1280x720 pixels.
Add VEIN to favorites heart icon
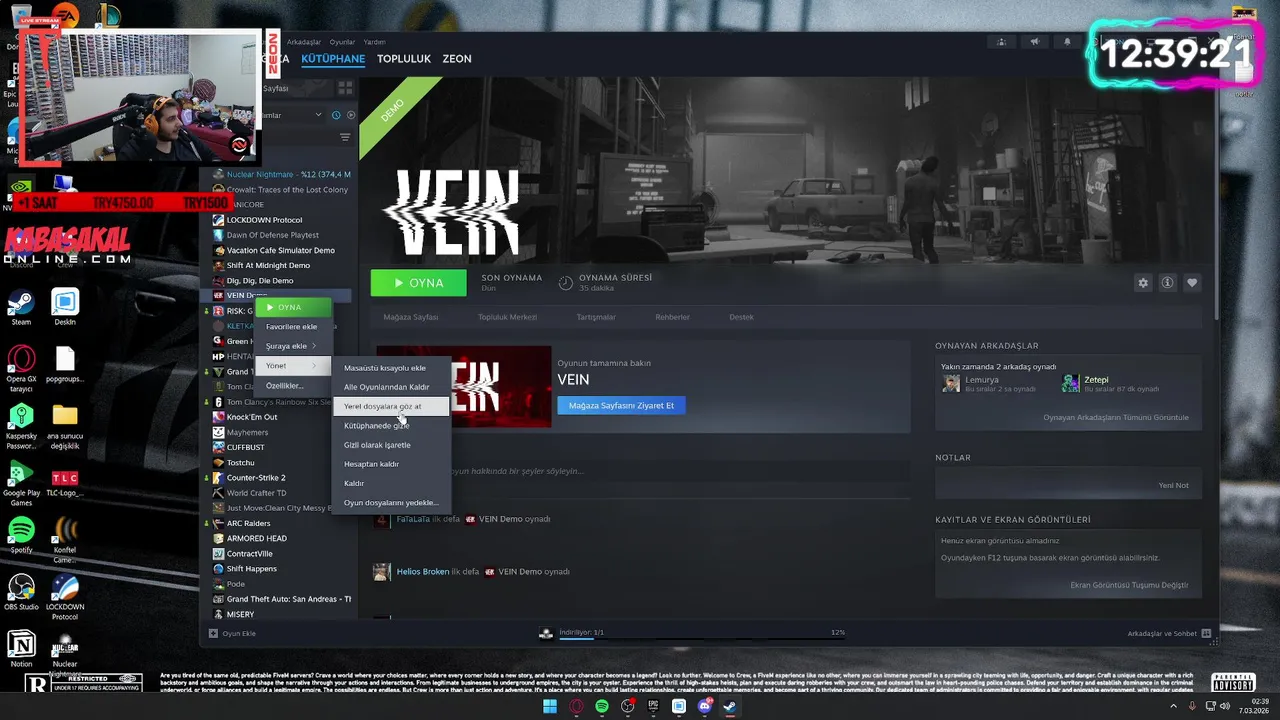click(1191, 283)
